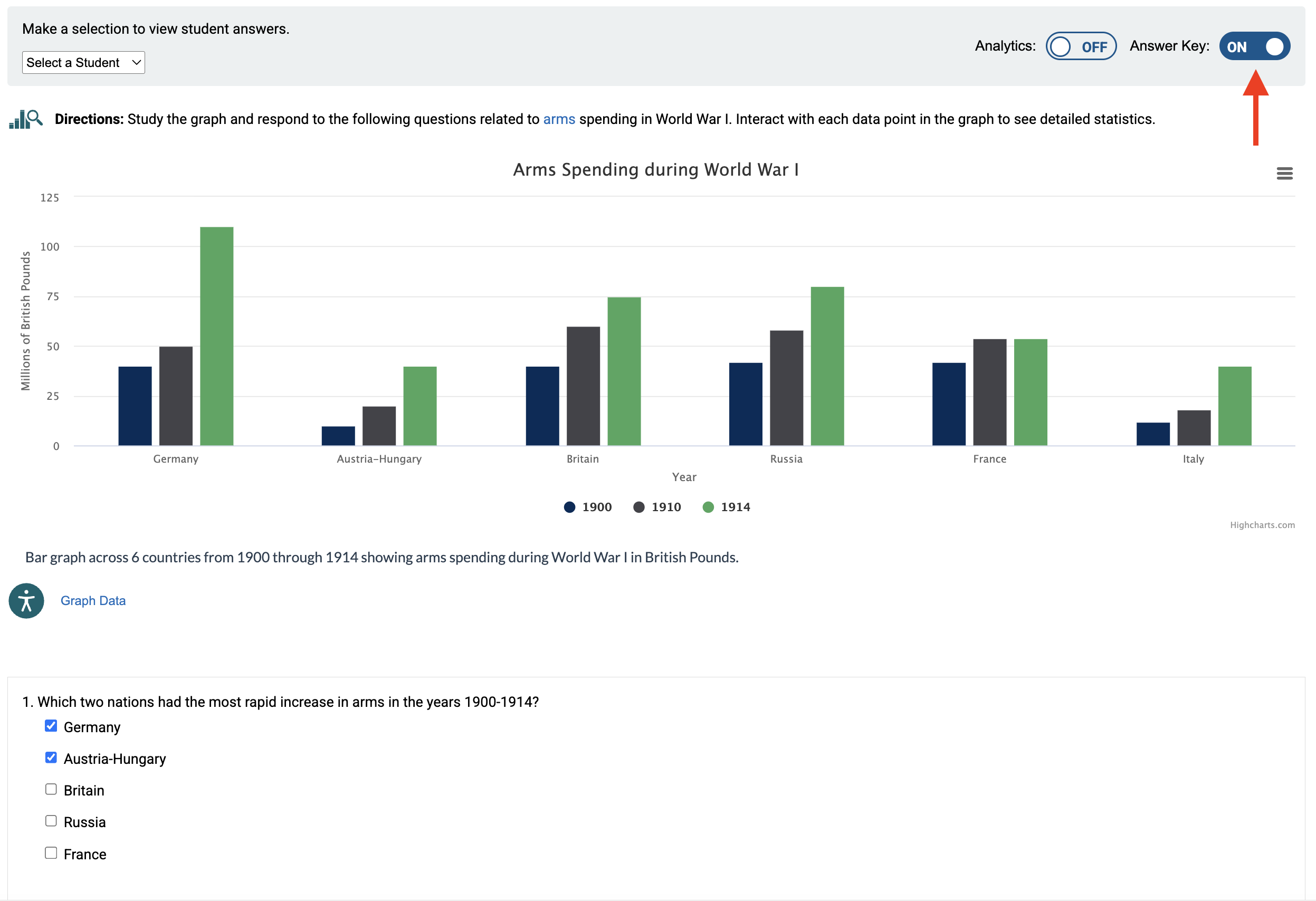Screen dimensions: 1316x901
Task: Uncheck the Austria-Hungary checkbox
Action: [x=51, y=758]
